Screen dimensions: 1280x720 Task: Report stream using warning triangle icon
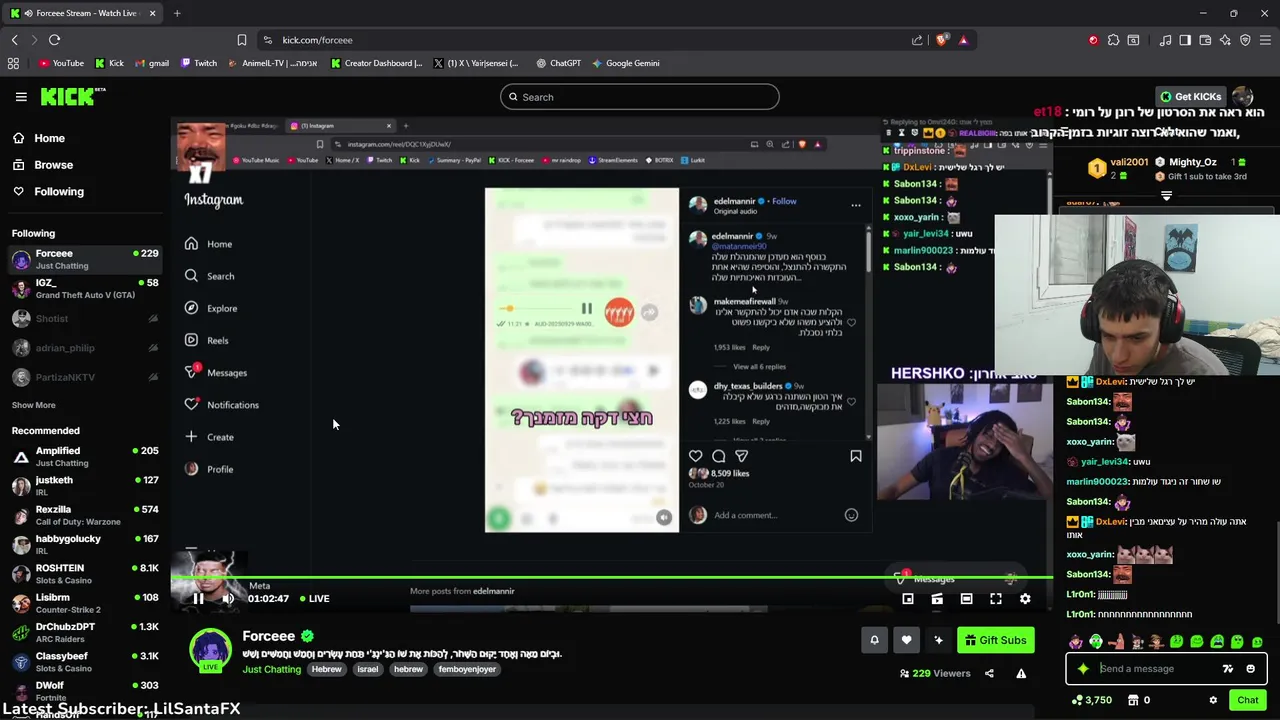click(x=1021, y=673)
